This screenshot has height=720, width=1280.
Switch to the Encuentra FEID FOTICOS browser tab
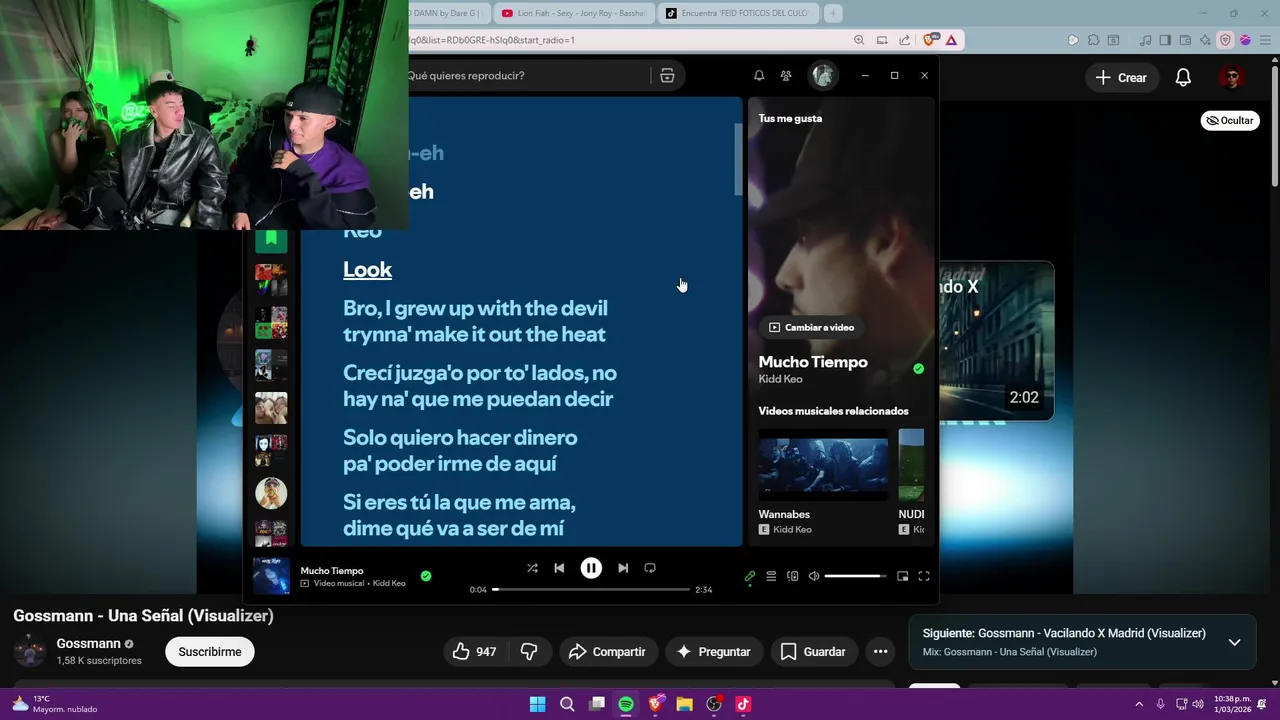739,13
